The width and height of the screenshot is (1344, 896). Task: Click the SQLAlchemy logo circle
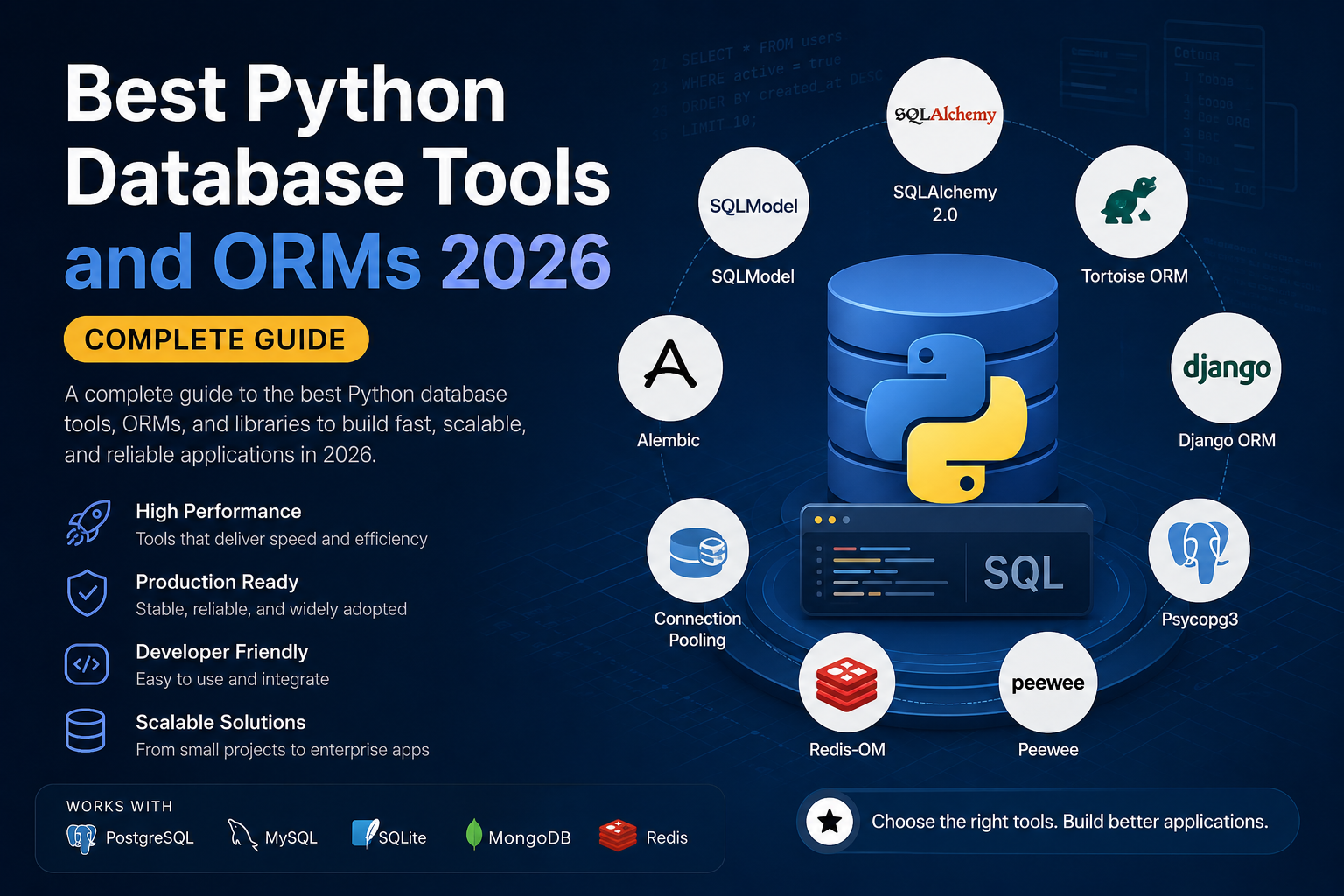(944, 115)
